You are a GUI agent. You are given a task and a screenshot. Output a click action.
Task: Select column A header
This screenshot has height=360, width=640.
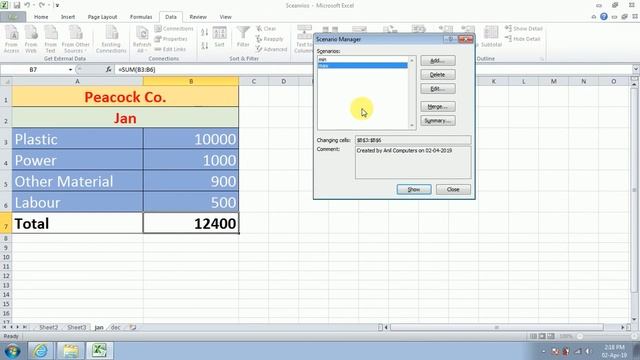pyautogui.click(x=78, y=81)
